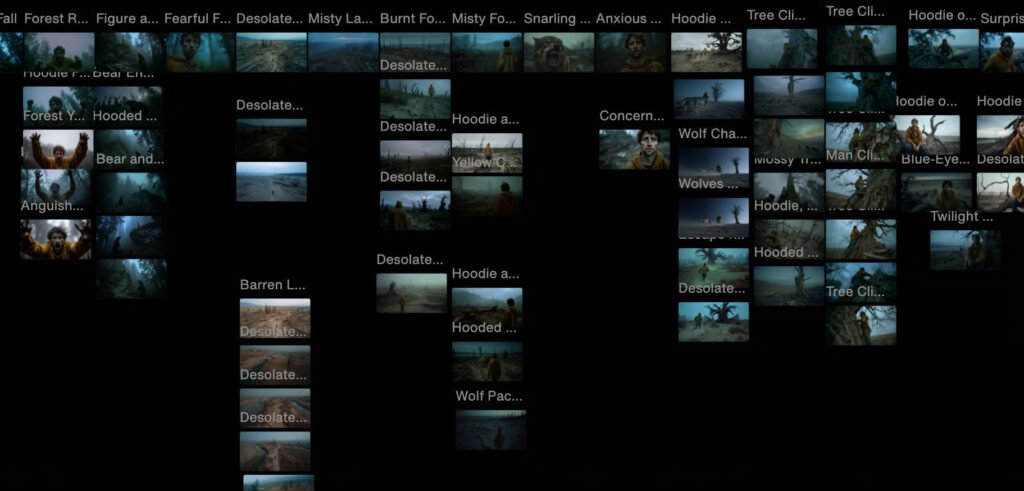Open thumbnail directly under "Barren L..." label
Viewport: 1024px width, 491px height.
pyautogui.click(x=274, y=317)
